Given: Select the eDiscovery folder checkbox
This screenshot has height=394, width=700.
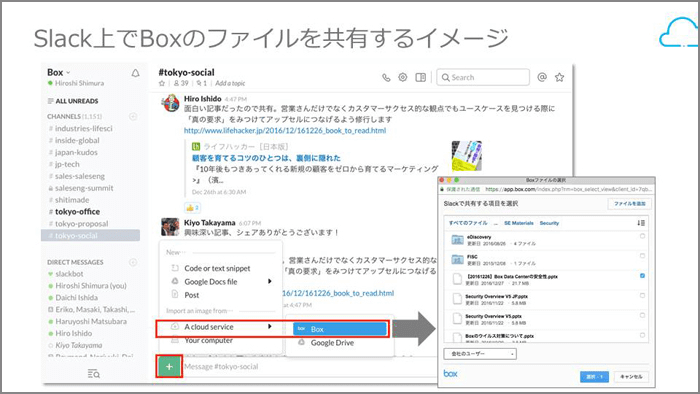Looking at the screenshot, I should coord(642,236).
